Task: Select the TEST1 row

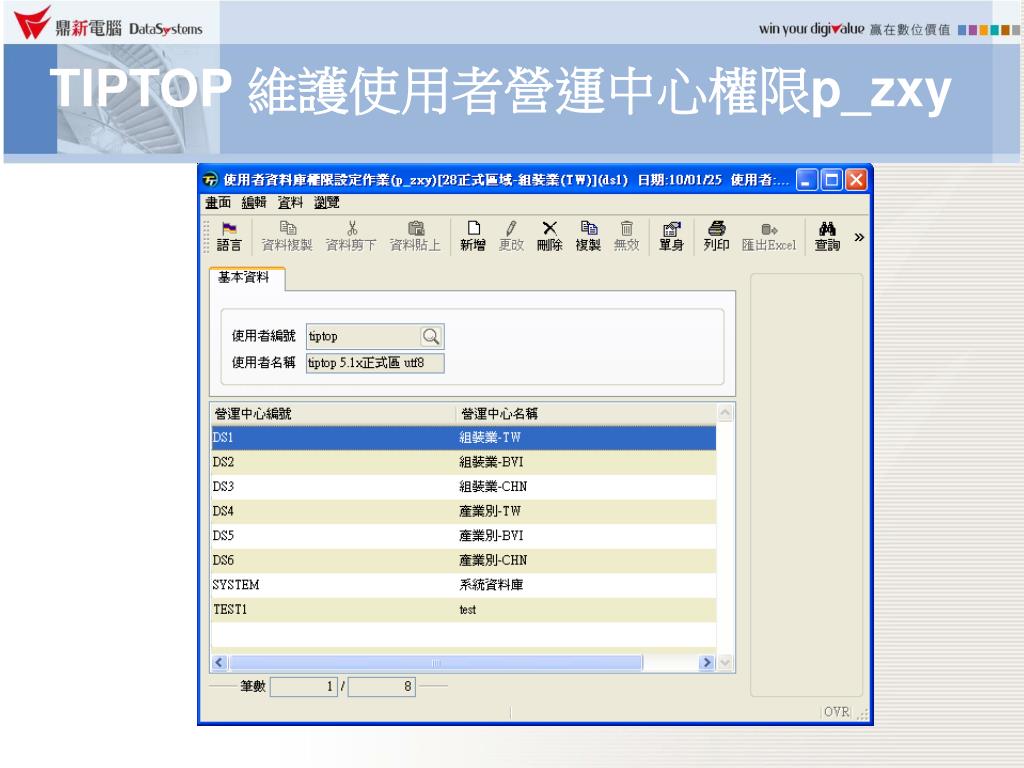Action: (464, 609)
